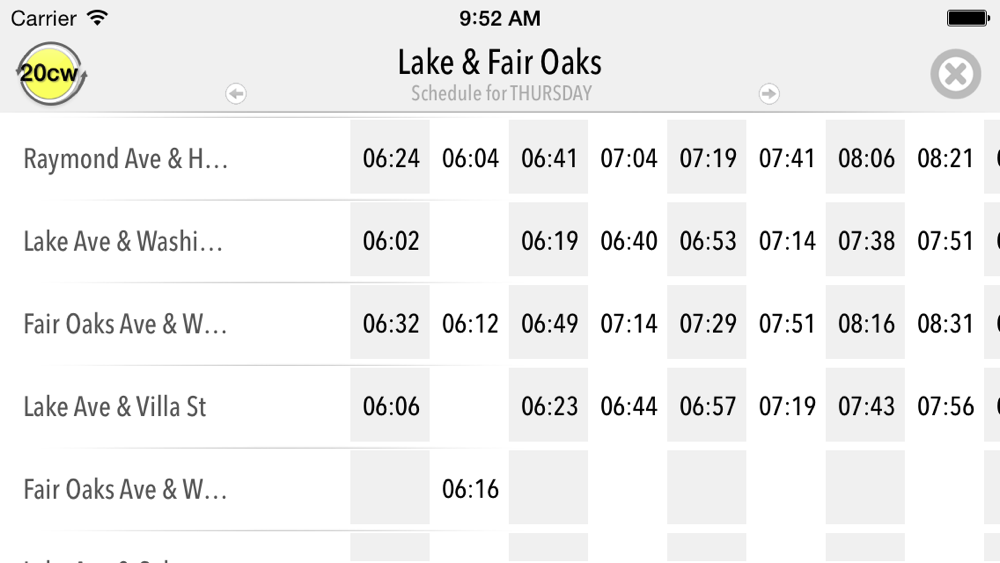Select the Lake Ave & Washi… stop
The height and width of the screenshot is (563, 1000).
tap(123, 241)
